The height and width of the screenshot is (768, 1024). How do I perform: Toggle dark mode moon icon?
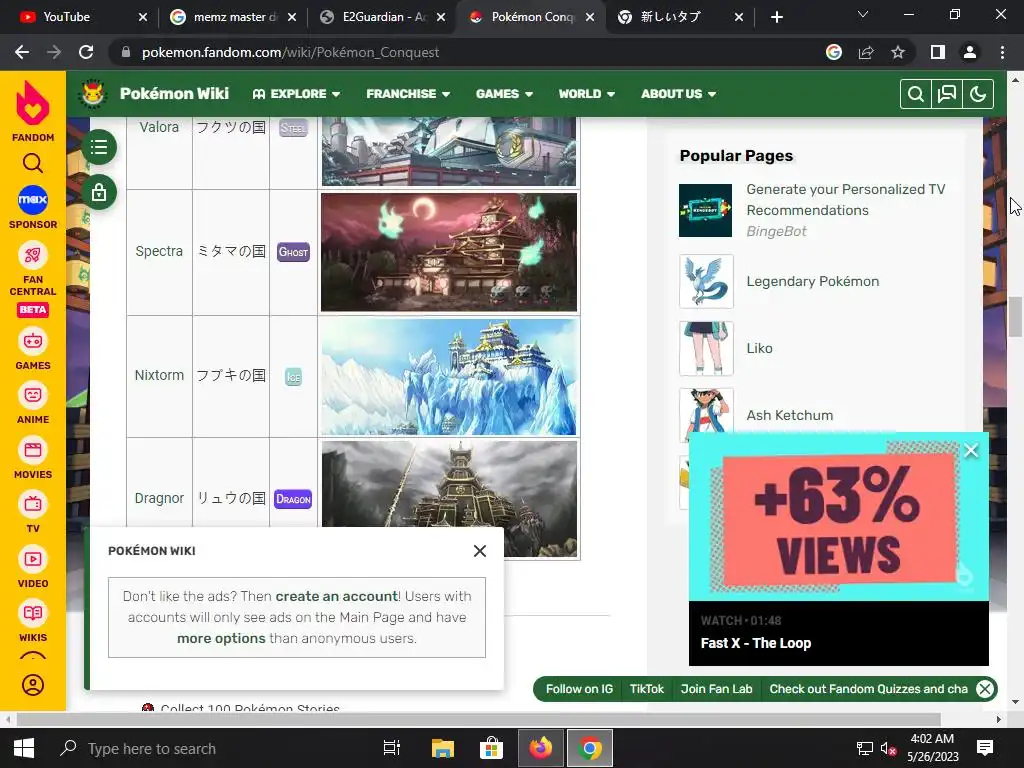[978, 94]
